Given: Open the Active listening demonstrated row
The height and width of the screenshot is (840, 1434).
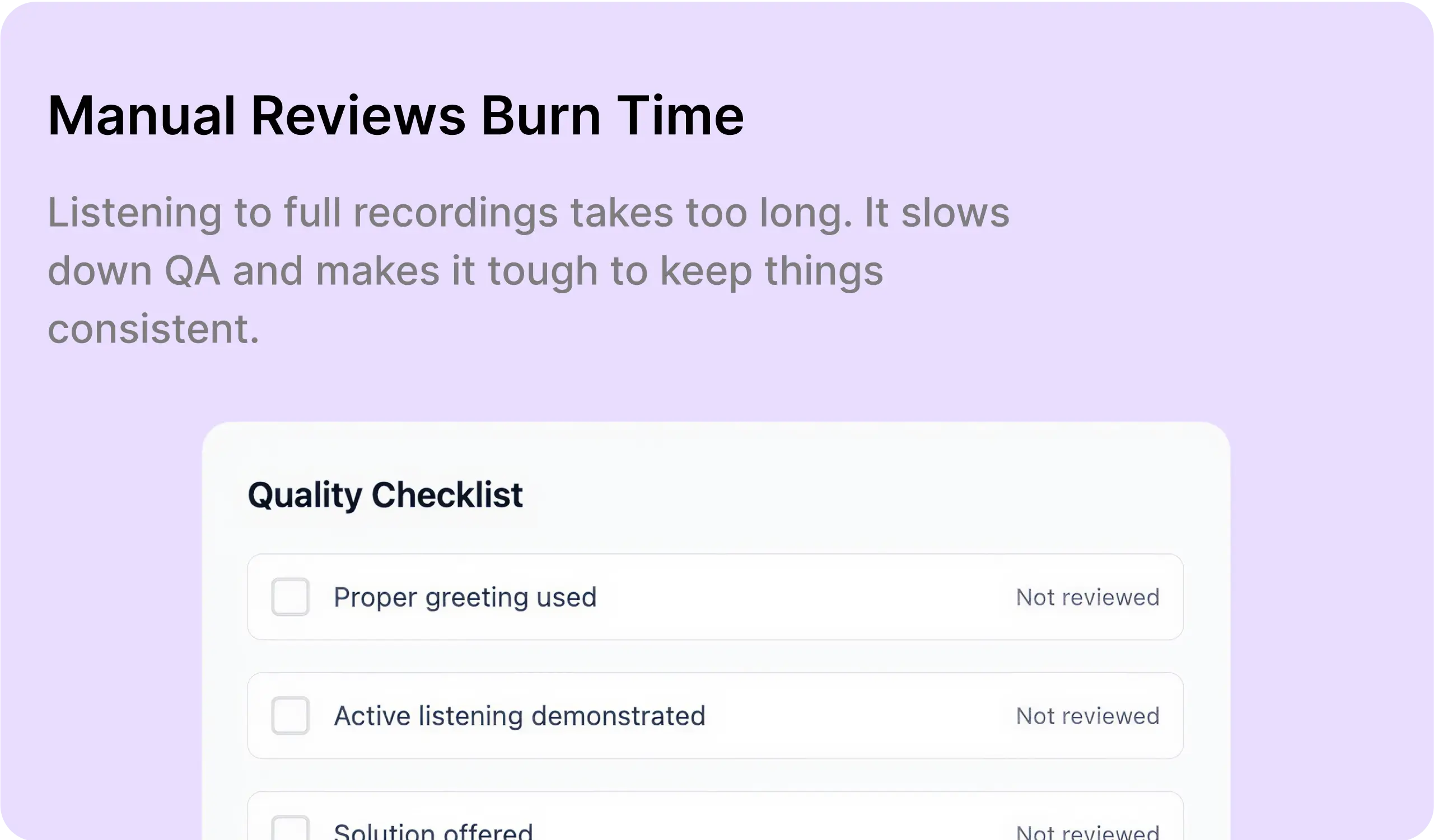Looking at the screenshot, I should 715,715.
